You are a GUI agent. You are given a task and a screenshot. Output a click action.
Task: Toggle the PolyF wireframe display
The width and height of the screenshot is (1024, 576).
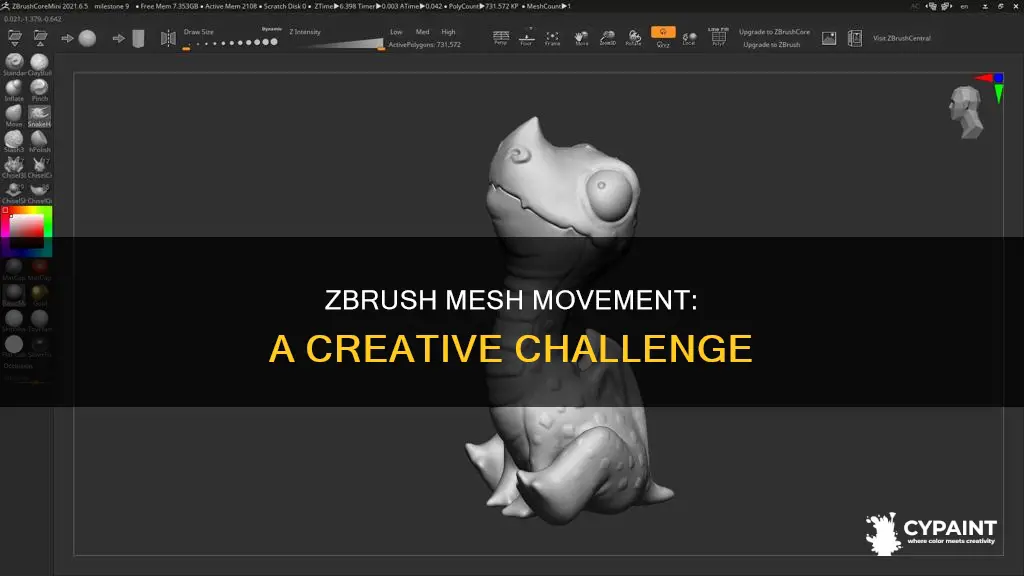coord(718,37)
